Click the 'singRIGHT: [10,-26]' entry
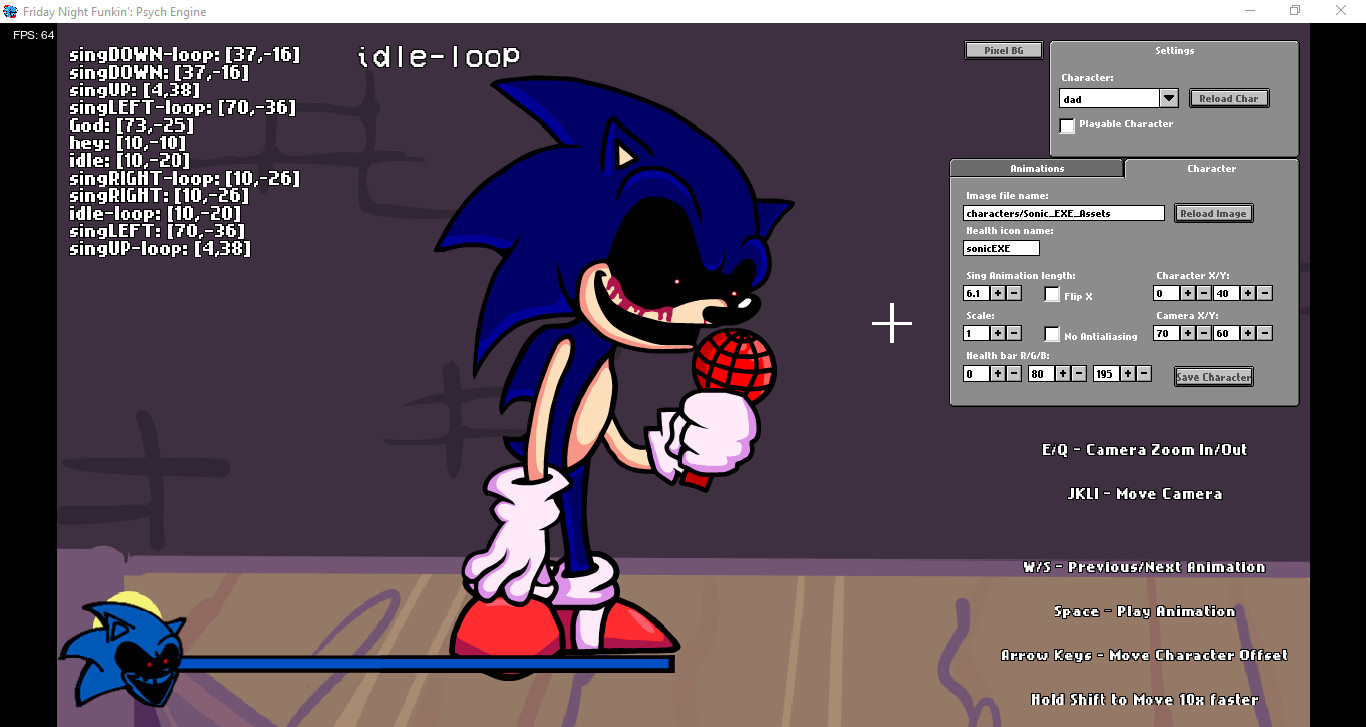This screenshot has height=727, width=1366. [x=160, y=196]
